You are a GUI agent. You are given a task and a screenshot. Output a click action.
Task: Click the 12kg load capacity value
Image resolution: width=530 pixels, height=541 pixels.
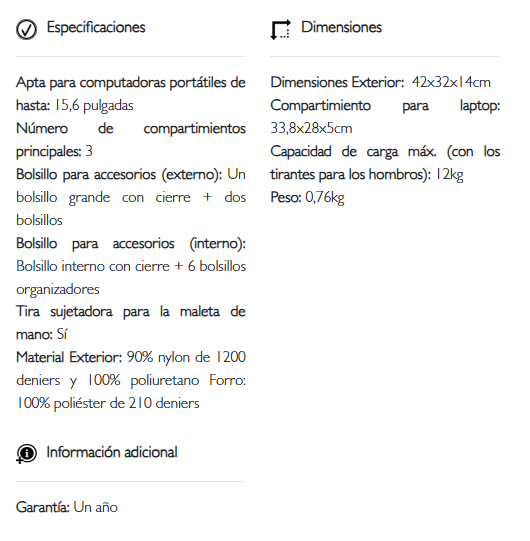tap(449, 175)
